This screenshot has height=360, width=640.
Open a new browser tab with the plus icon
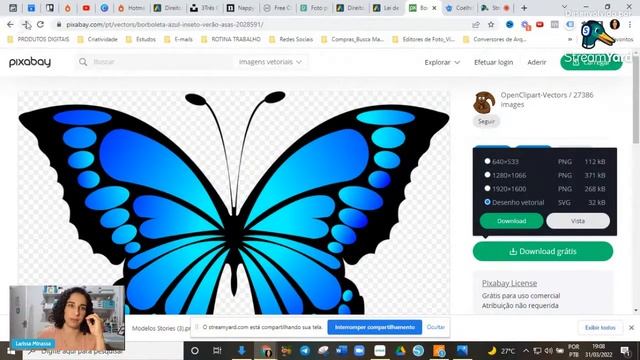(524, 8)
